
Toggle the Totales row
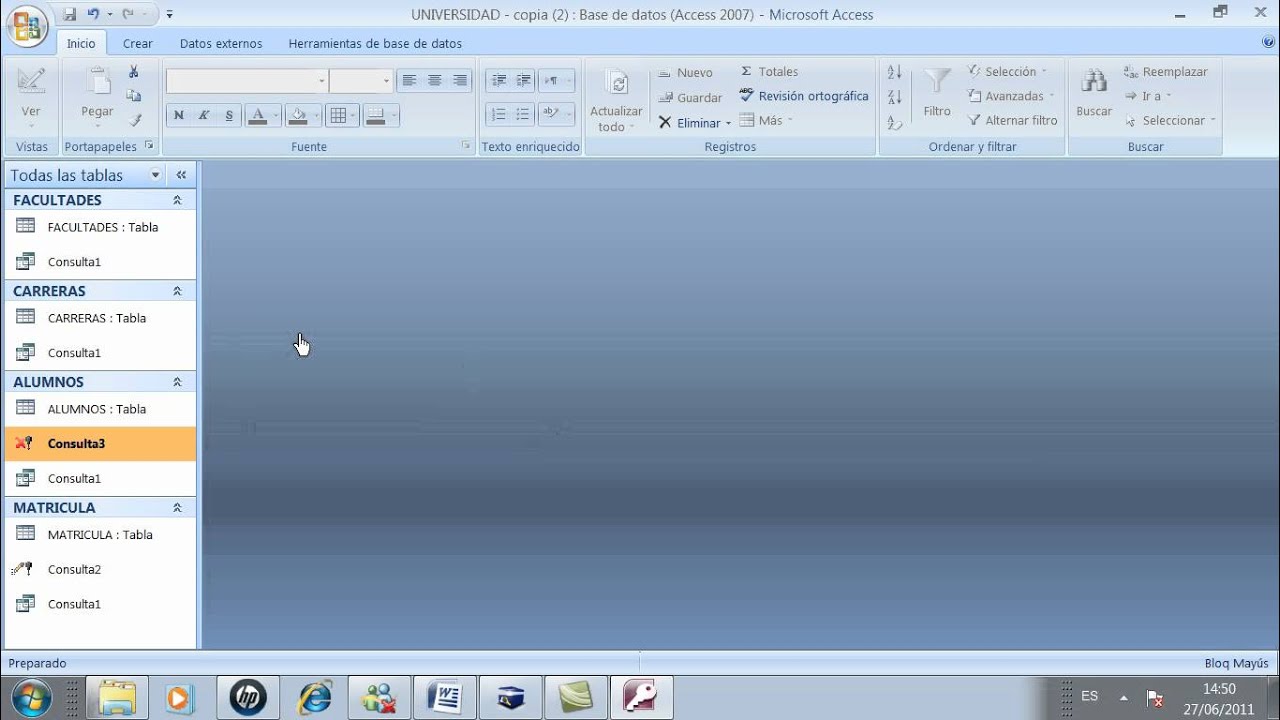[769, 72]
